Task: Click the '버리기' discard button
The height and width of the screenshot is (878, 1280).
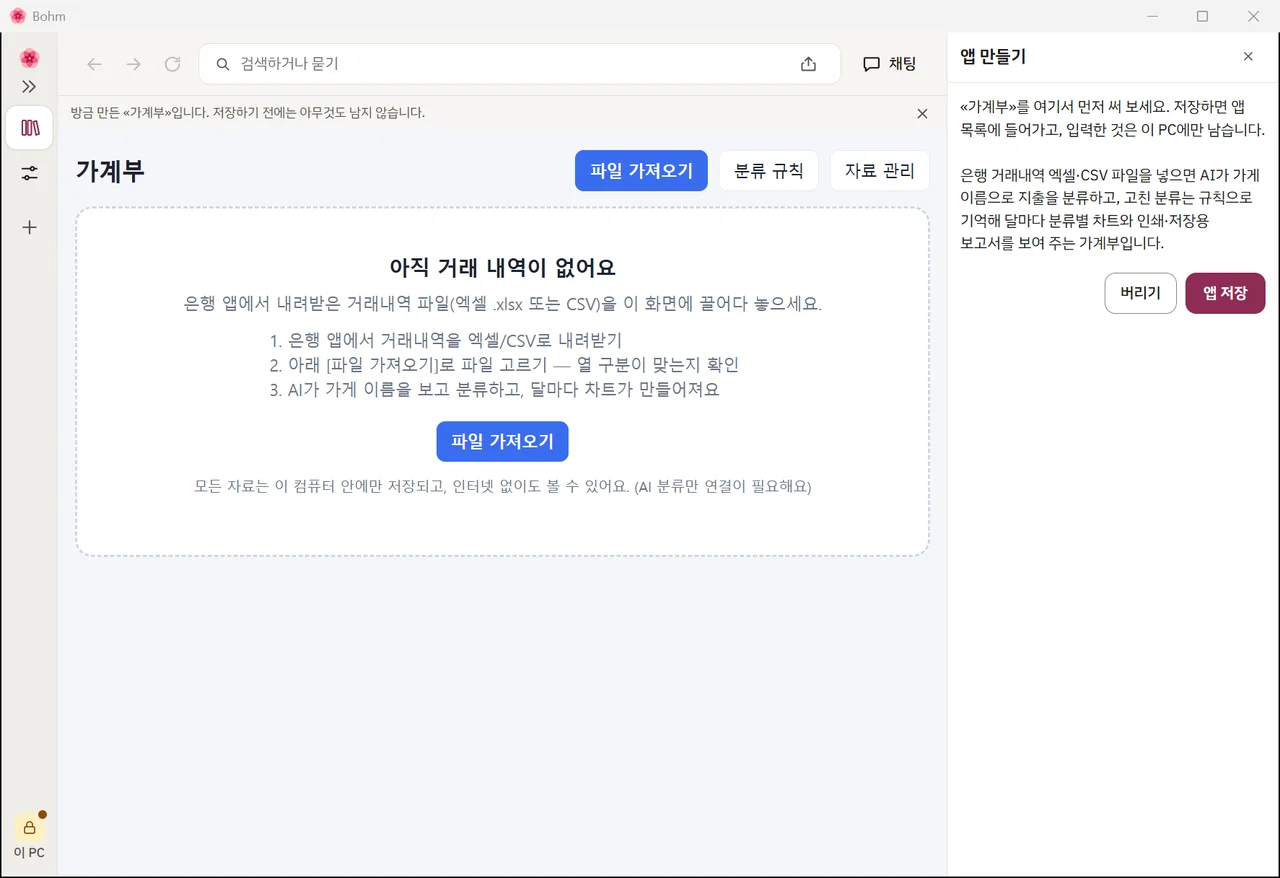Action: point(1140,293)
